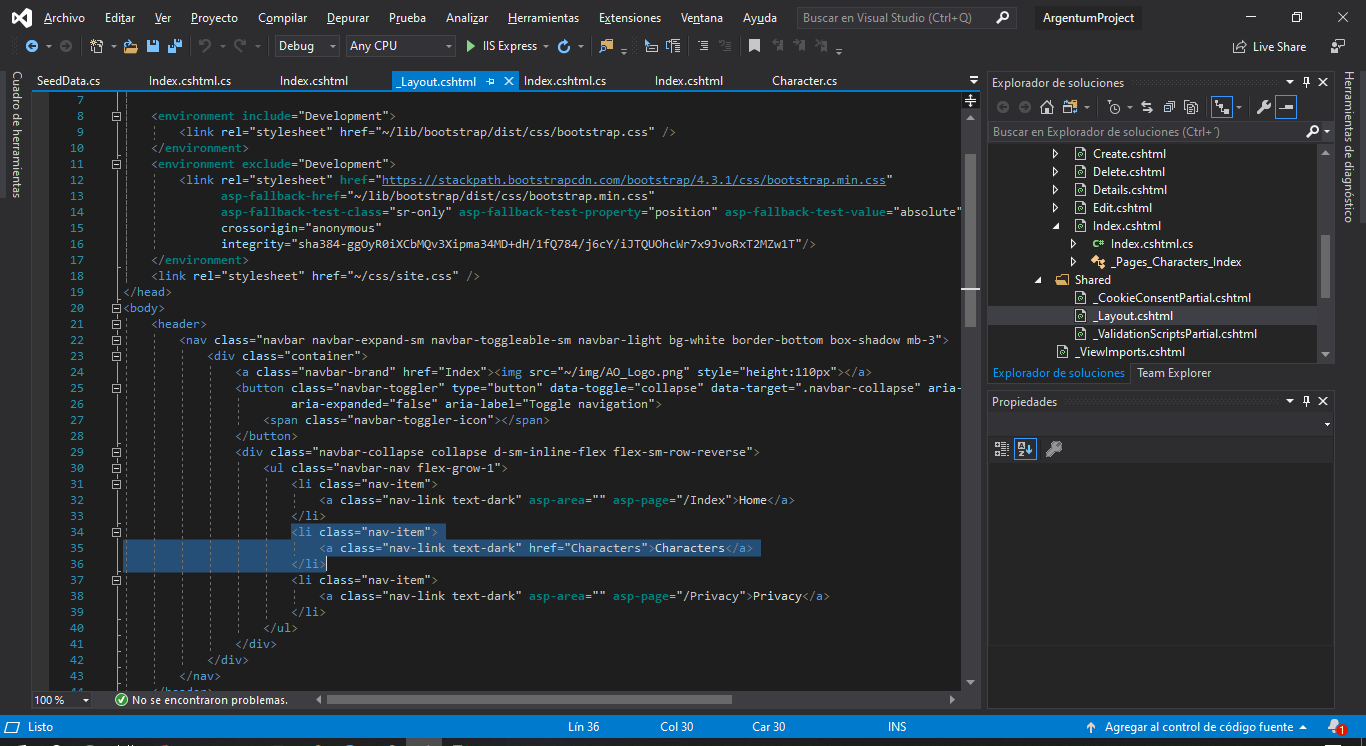Click the send feedback icon near Live Share
1366x746 pixels.
[1338, 46]
